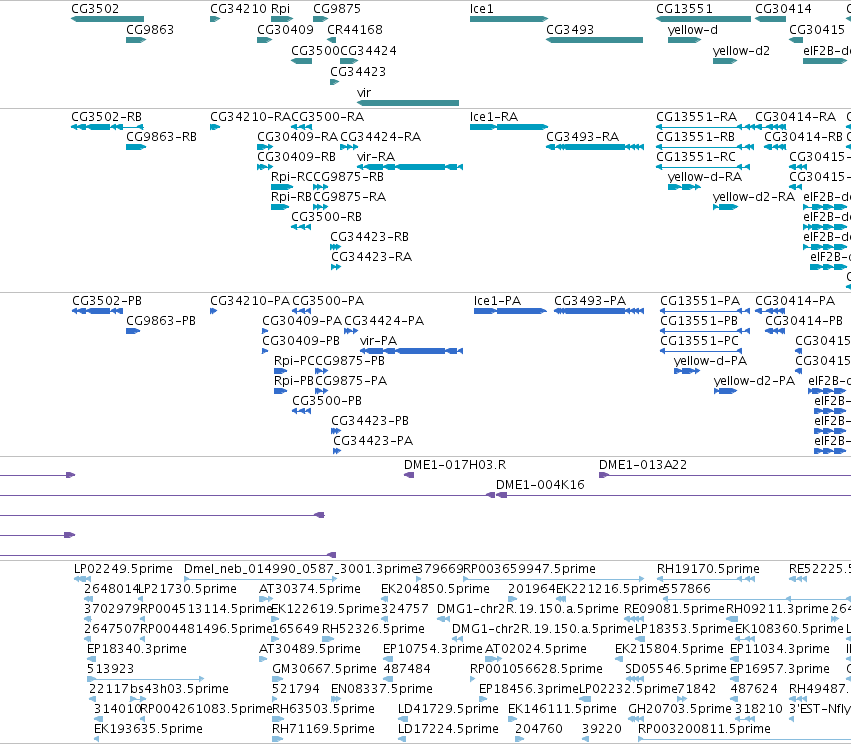Image resolution: width=851 pixels, height=744 pixels.
Task: Click the RH19170.5prime EST label
Action: (708, 569)
